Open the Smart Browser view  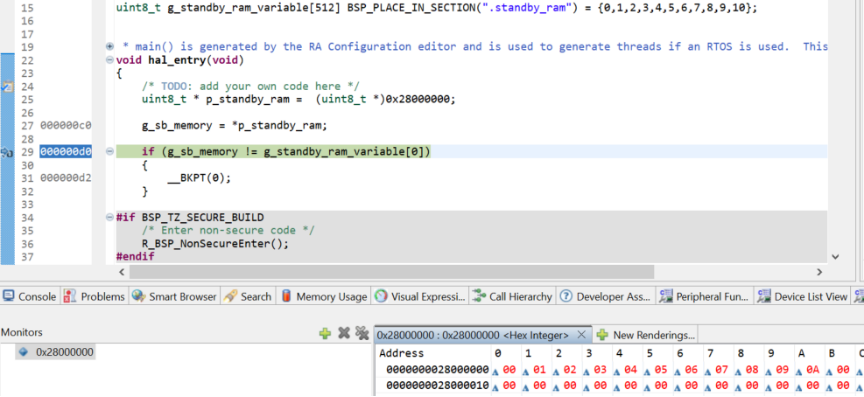click(175, 297)
